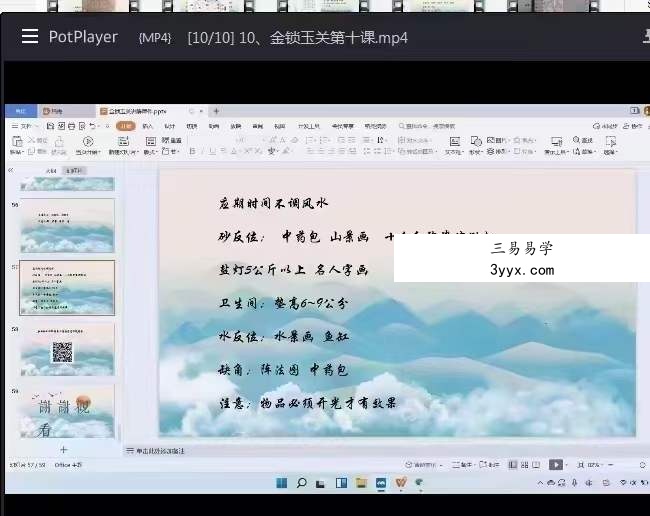Open the View ribbon tab
This screenshot has height=516, width=650.
280,126
